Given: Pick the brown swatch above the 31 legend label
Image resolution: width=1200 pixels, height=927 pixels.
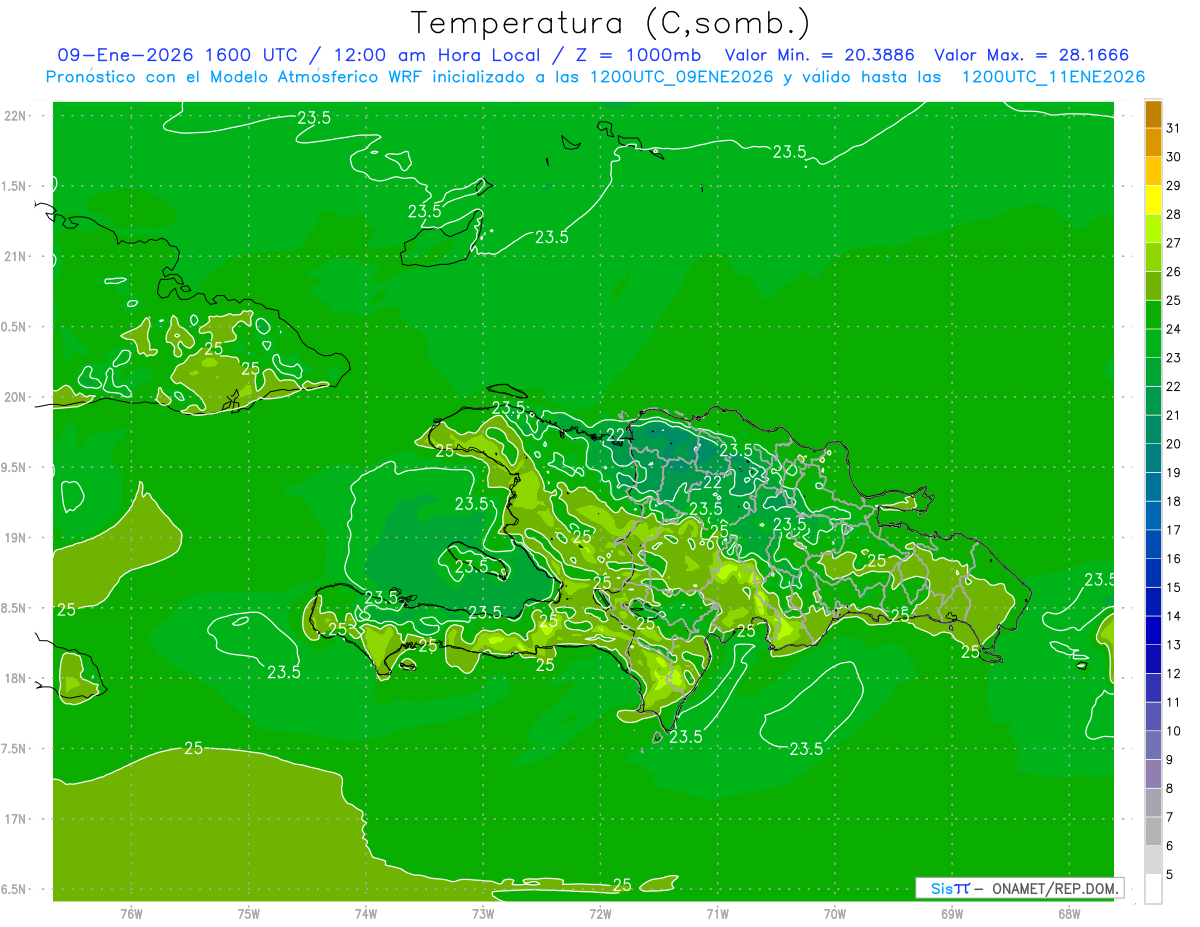Looking at the screenshot, I should pyautogui.click(x=1153, y=114).
